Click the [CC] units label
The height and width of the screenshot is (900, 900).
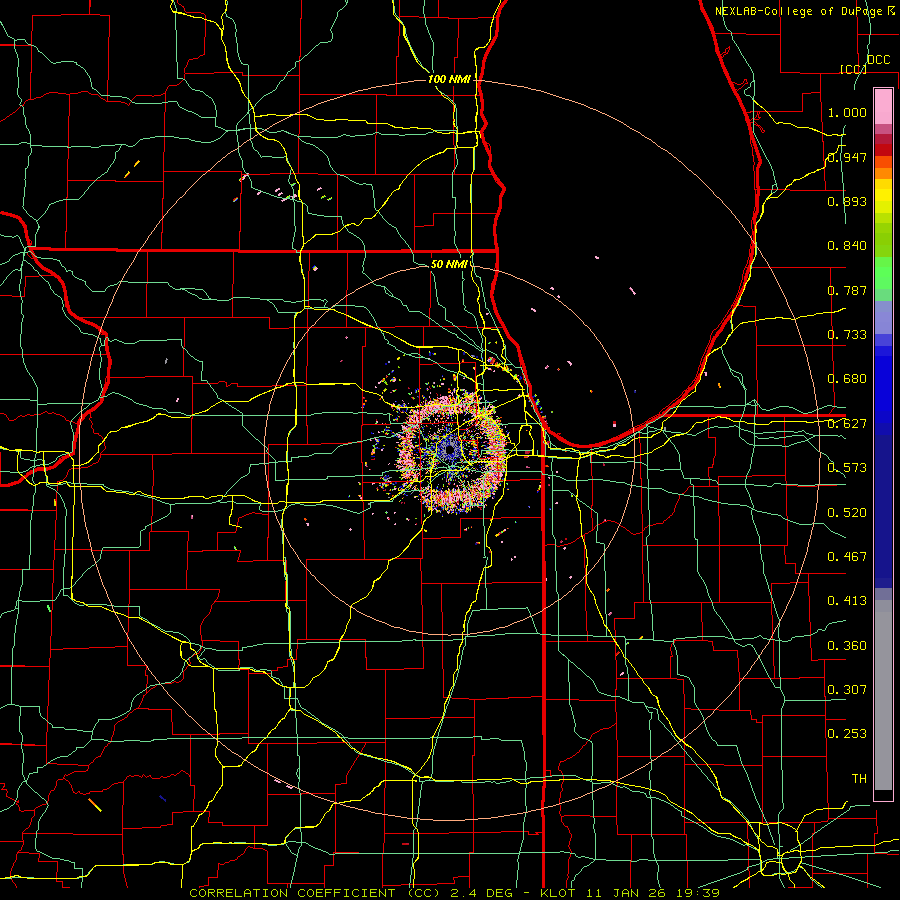coord(853,69)
